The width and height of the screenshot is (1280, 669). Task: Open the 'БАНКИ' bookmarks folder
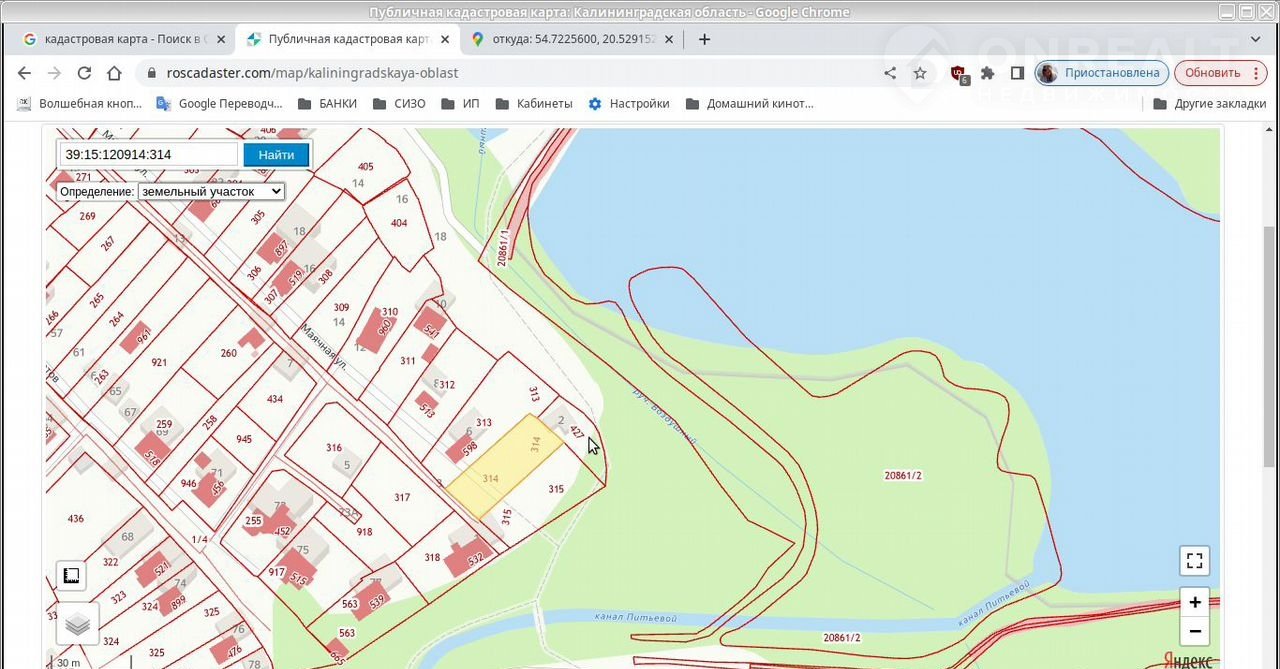(x=327, y=104)
